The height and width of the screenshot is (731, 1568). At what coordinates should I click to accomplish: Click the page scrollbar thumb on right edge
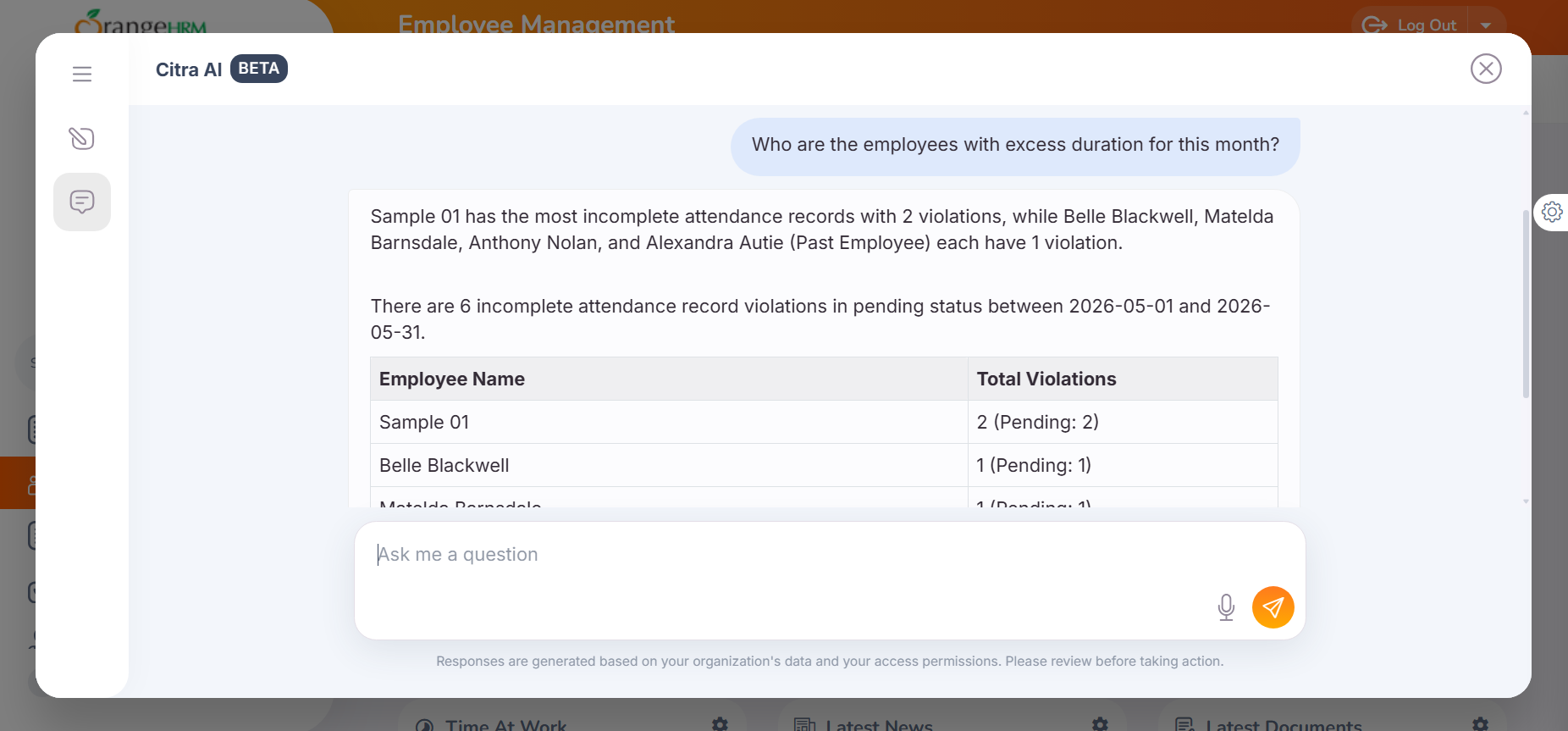(1526, 303)
